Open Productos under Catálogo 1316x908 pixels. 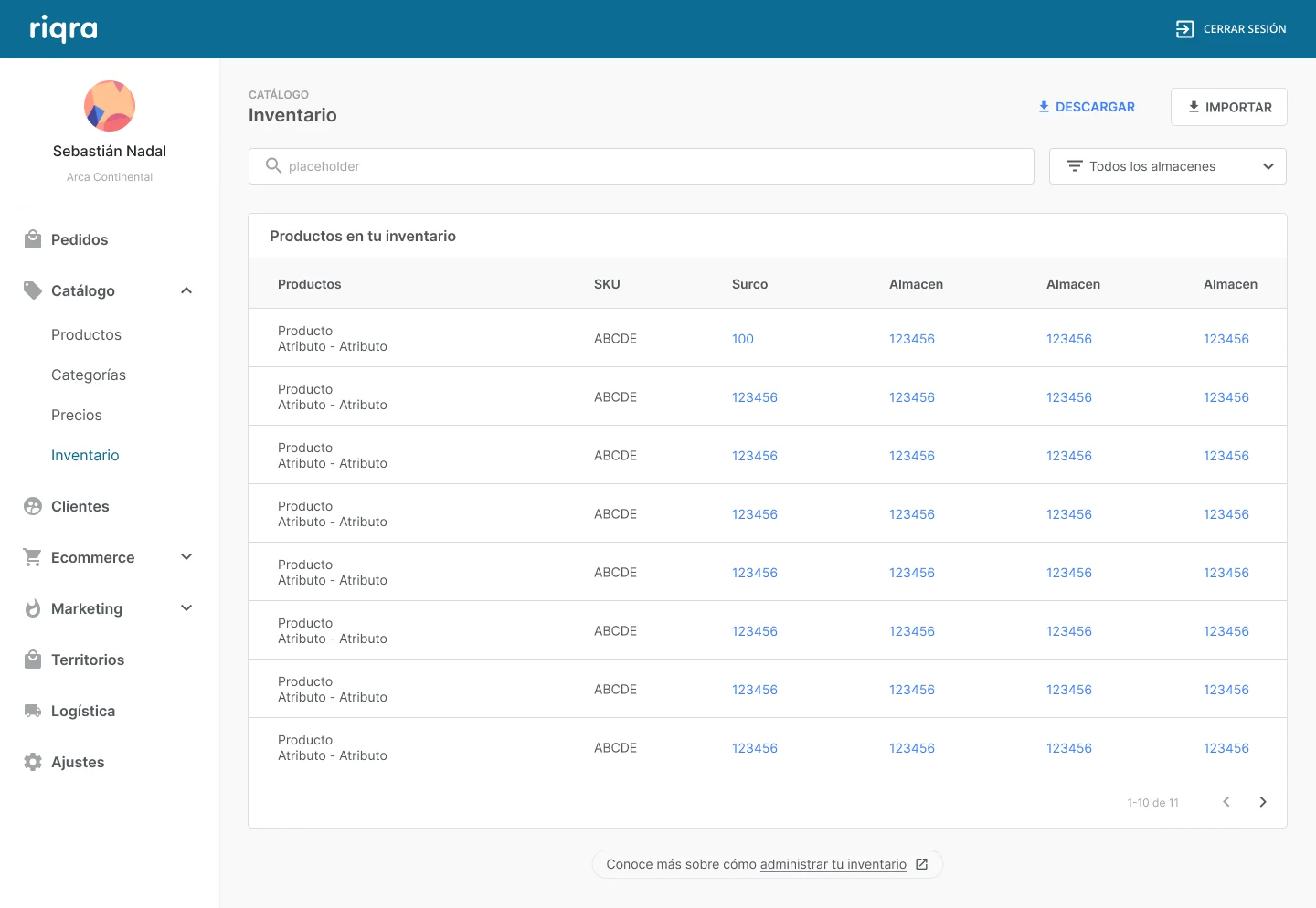[86, 334]
